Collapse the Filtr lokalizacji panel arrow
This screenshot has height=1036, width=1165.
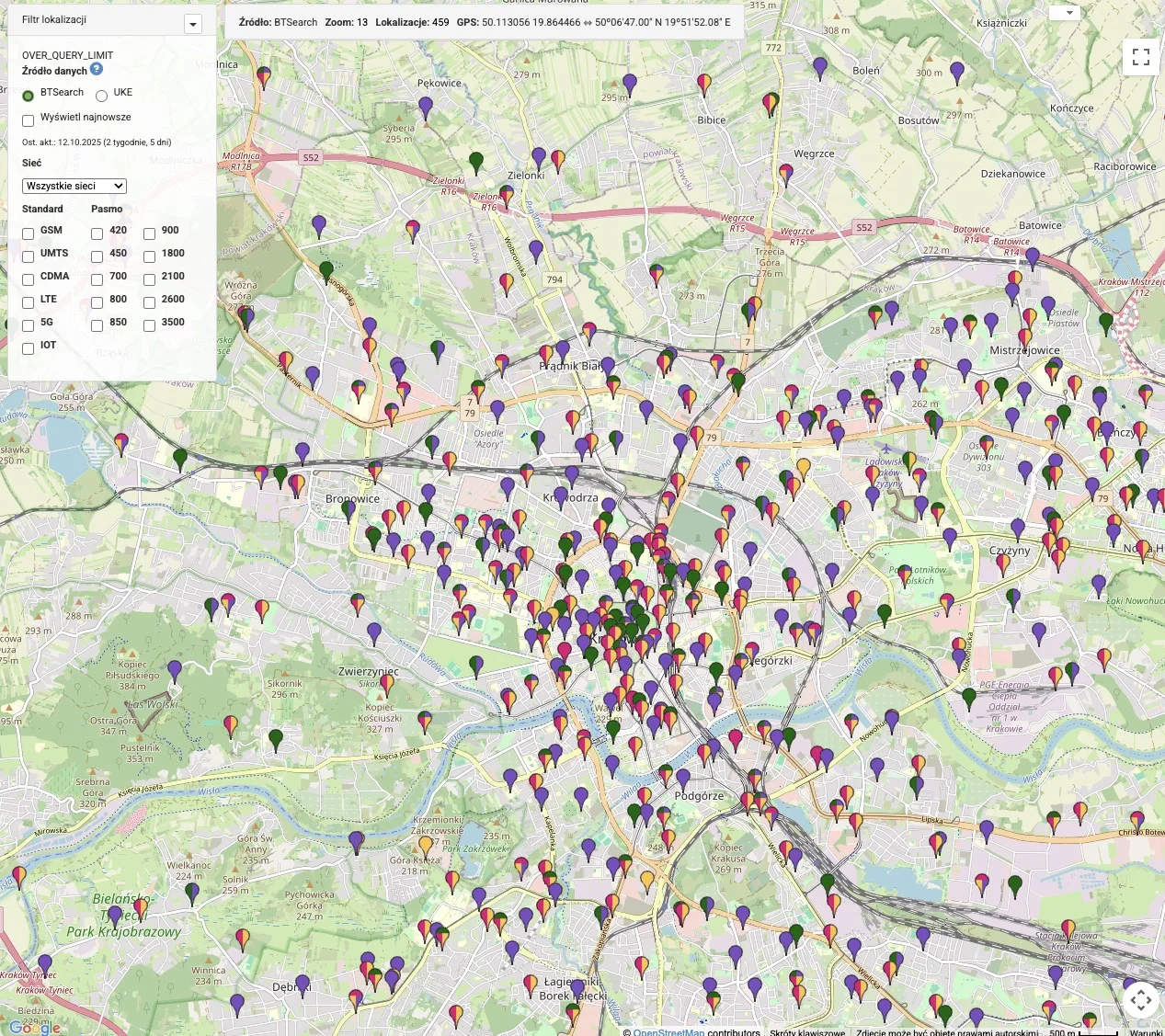tap(193, 24)
